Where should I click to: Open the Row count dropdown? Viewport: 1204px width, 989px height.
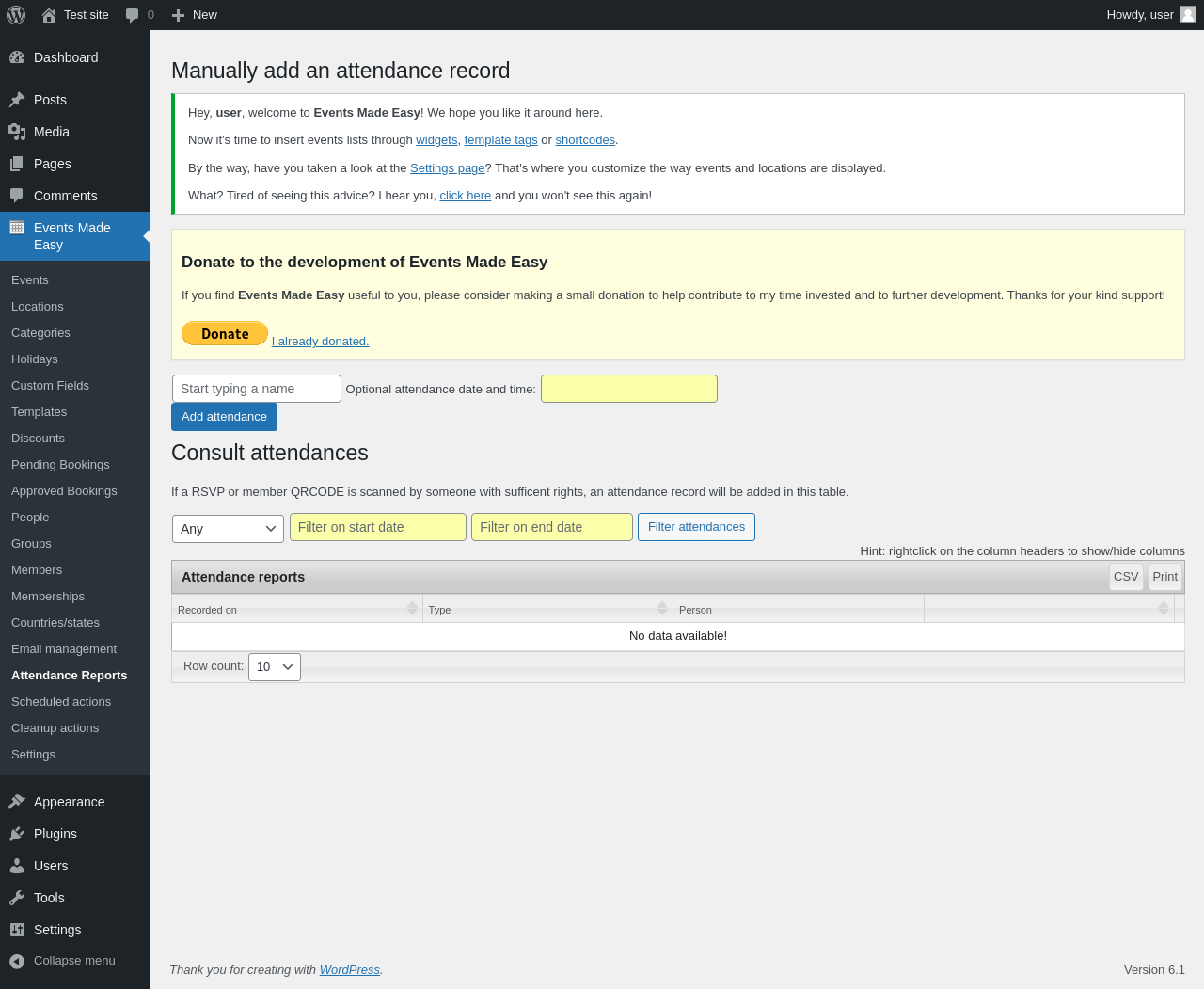pos(275,667)
